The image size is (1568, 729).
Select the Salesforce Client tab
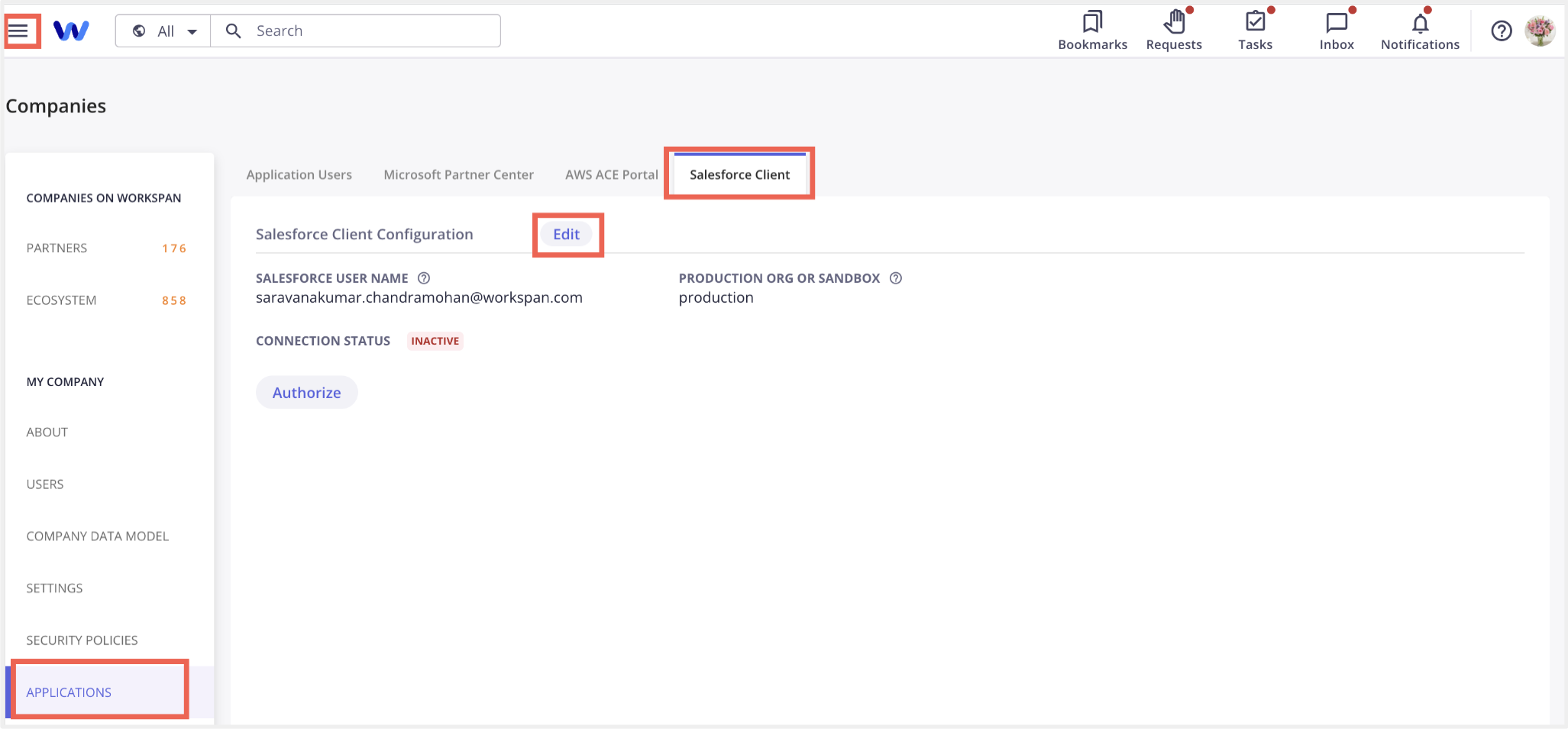pos(739,175)
